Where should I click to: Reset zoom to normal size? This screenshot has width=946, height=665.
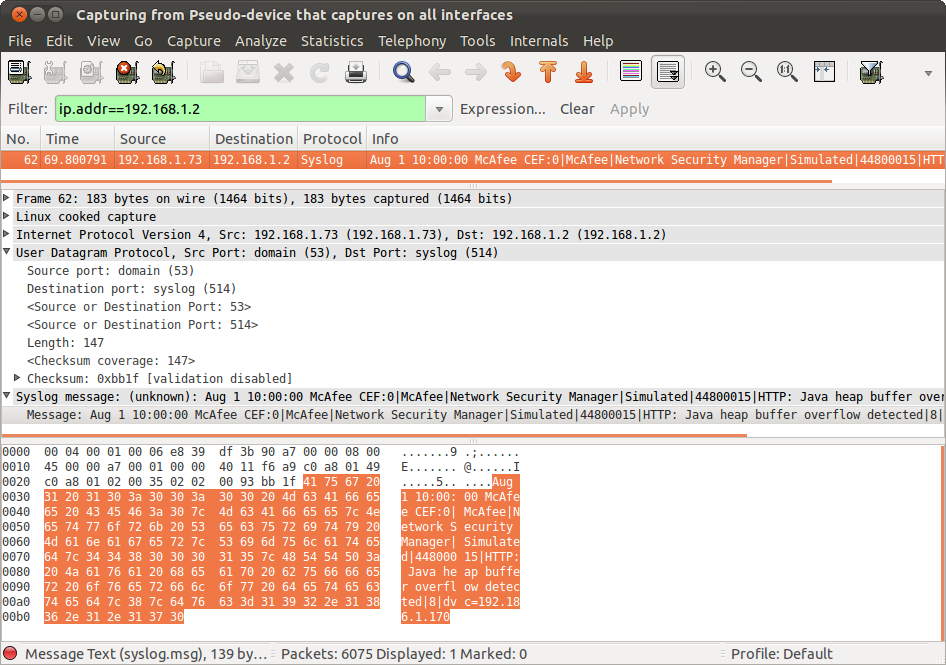pyautogui.click(x=787, y=72)
